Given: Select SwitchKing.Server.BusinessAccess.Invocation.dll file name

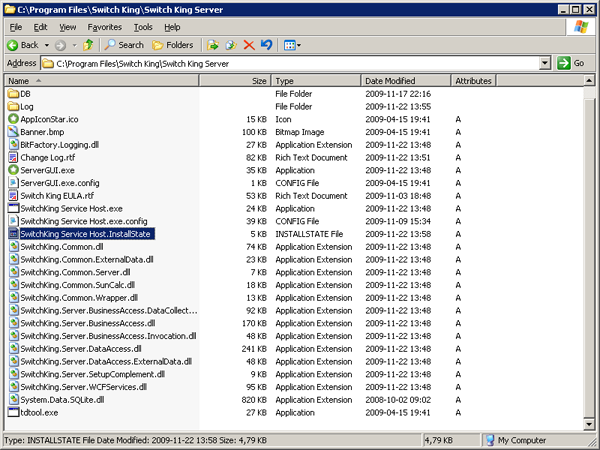Looking at the screenshot, I should click(108, 336).
